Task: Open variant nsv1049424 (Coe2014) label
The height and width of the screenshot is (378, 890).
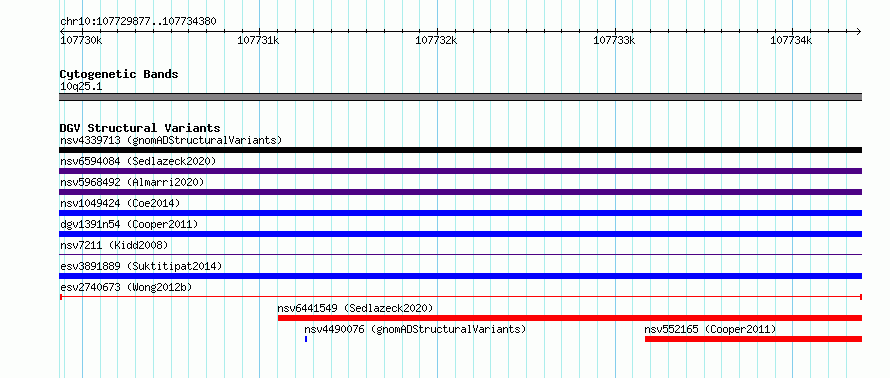Action: pos(120,203)
